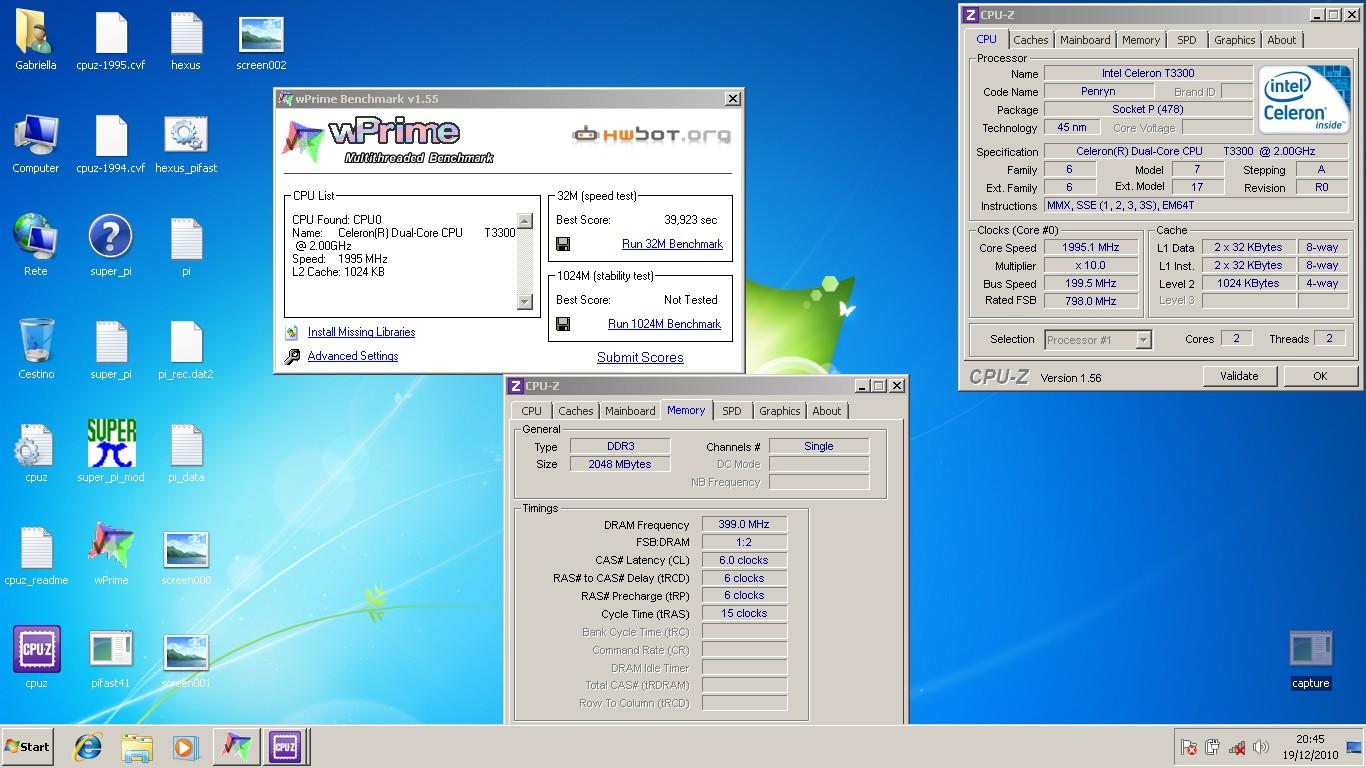Open Internet Explorer from taskbar

(x=89, y=746)
